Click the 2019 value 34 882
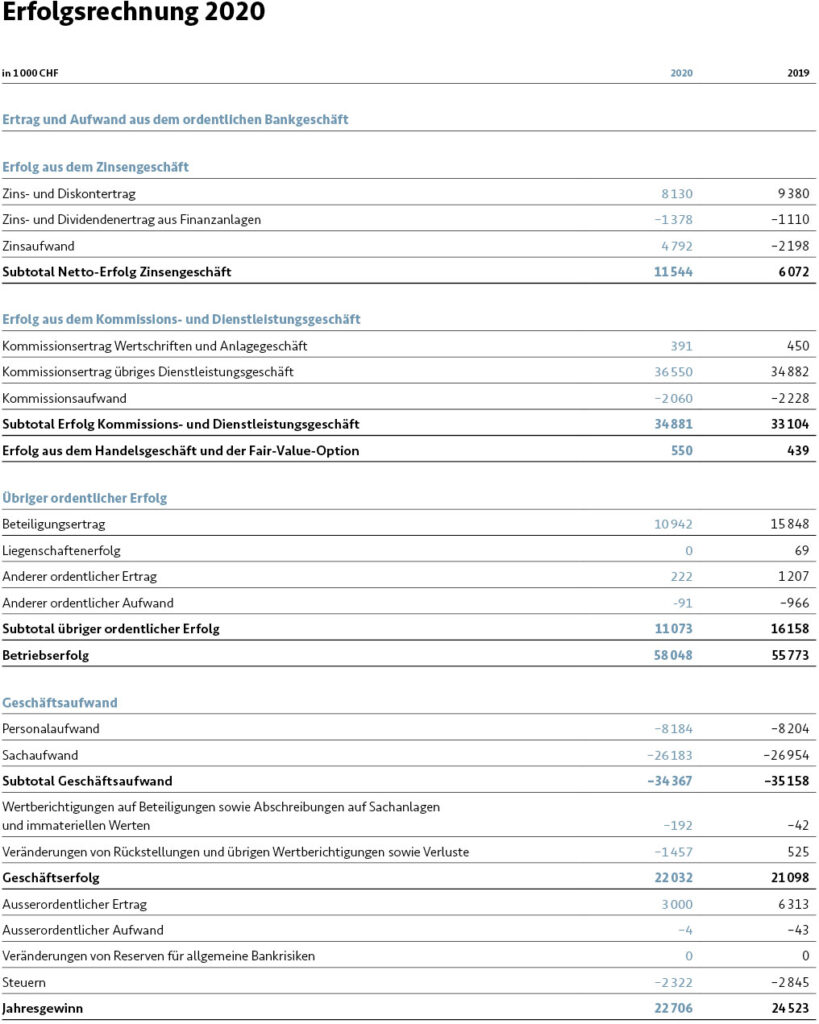 point(789,372)
